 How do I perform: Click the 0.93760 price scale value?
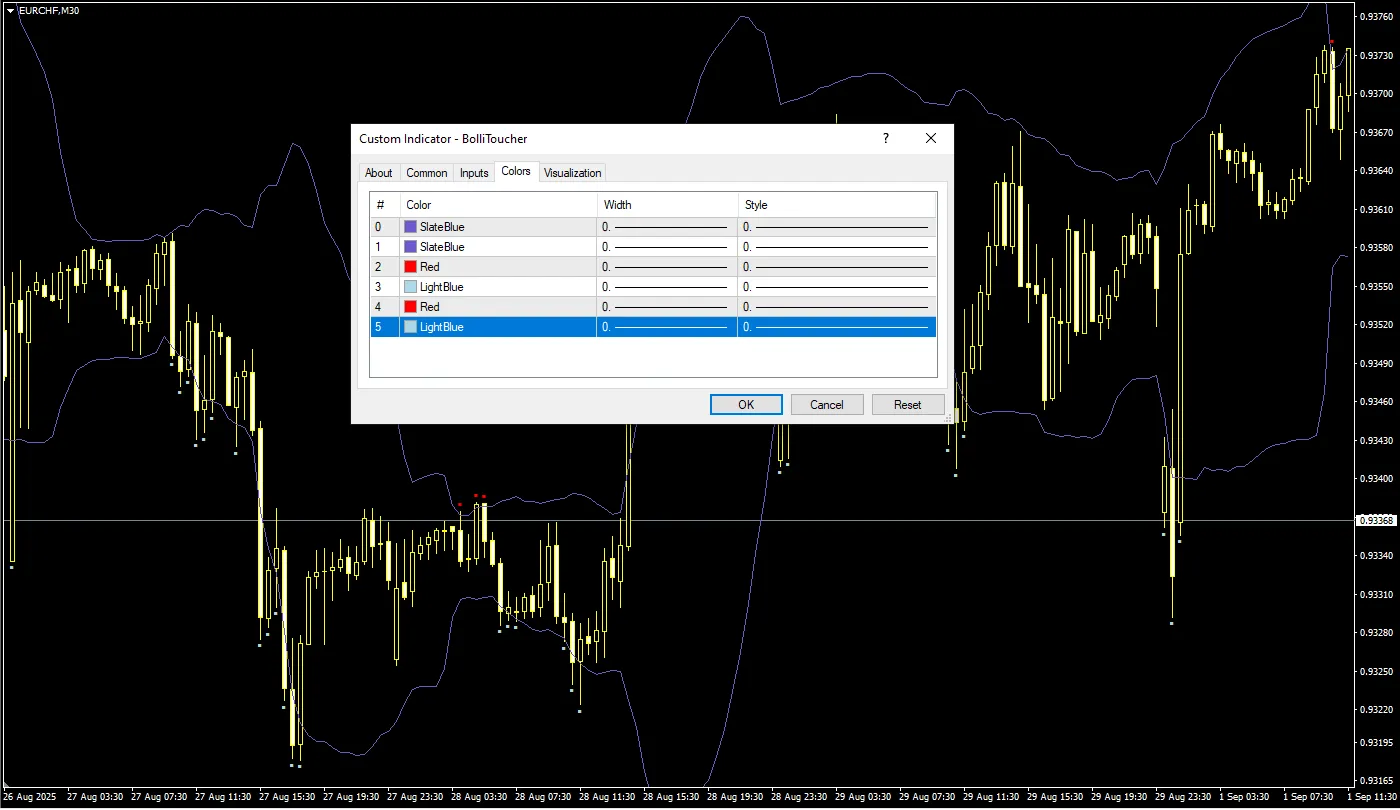click(1379, 16)
